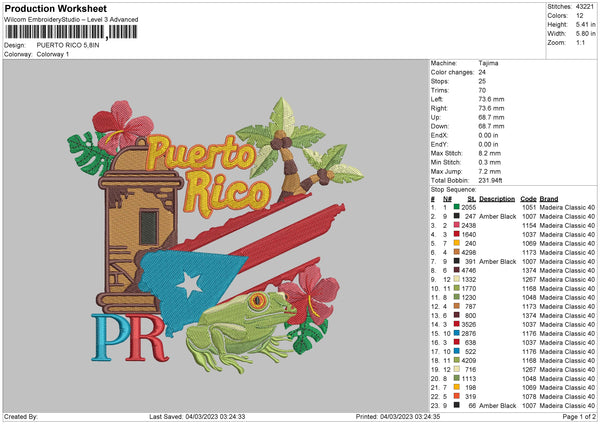Click the Stops value '25'
600x424 pixels.
(482, 81)
